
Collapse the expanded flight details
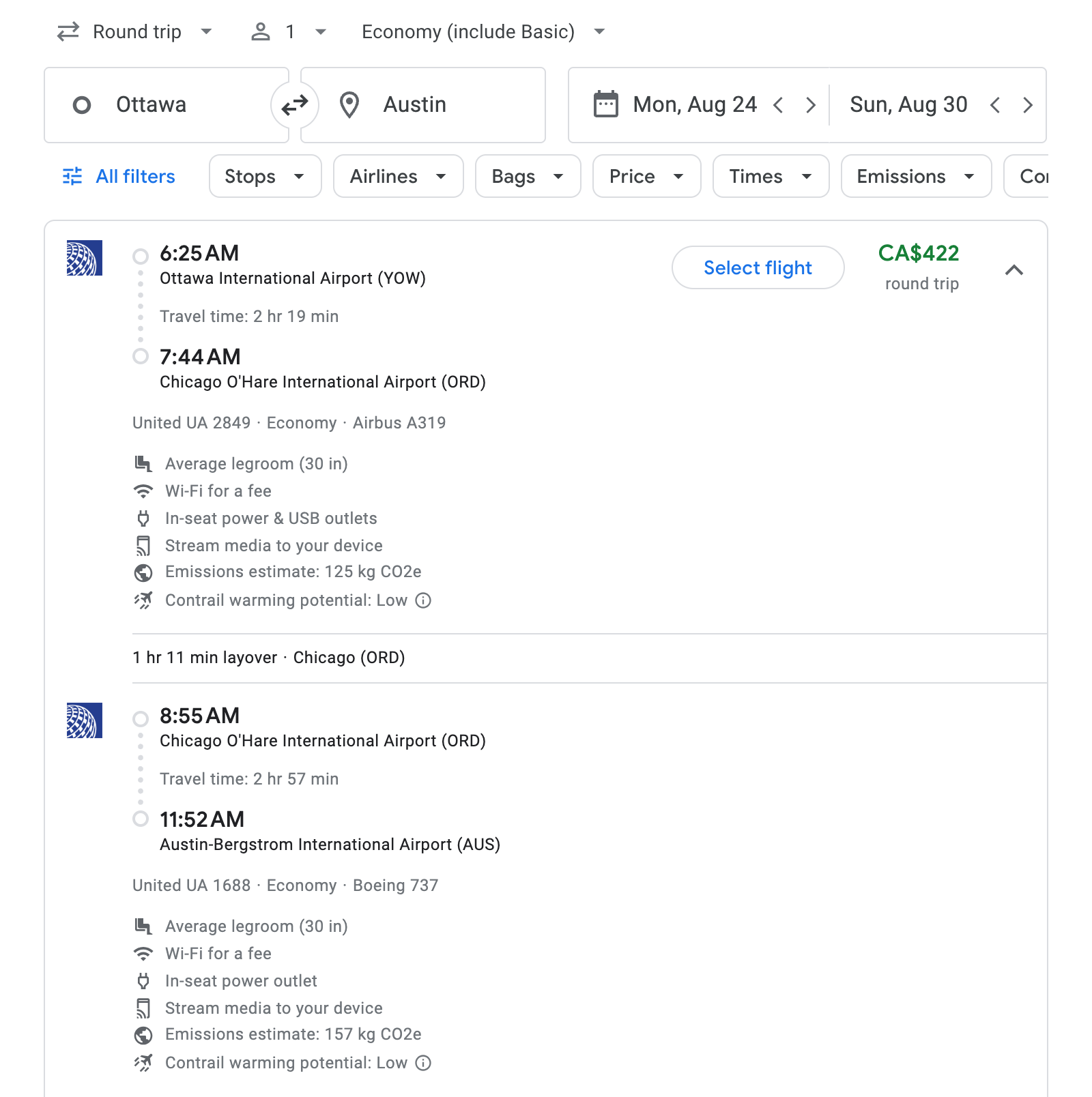tap(1014, 270)
